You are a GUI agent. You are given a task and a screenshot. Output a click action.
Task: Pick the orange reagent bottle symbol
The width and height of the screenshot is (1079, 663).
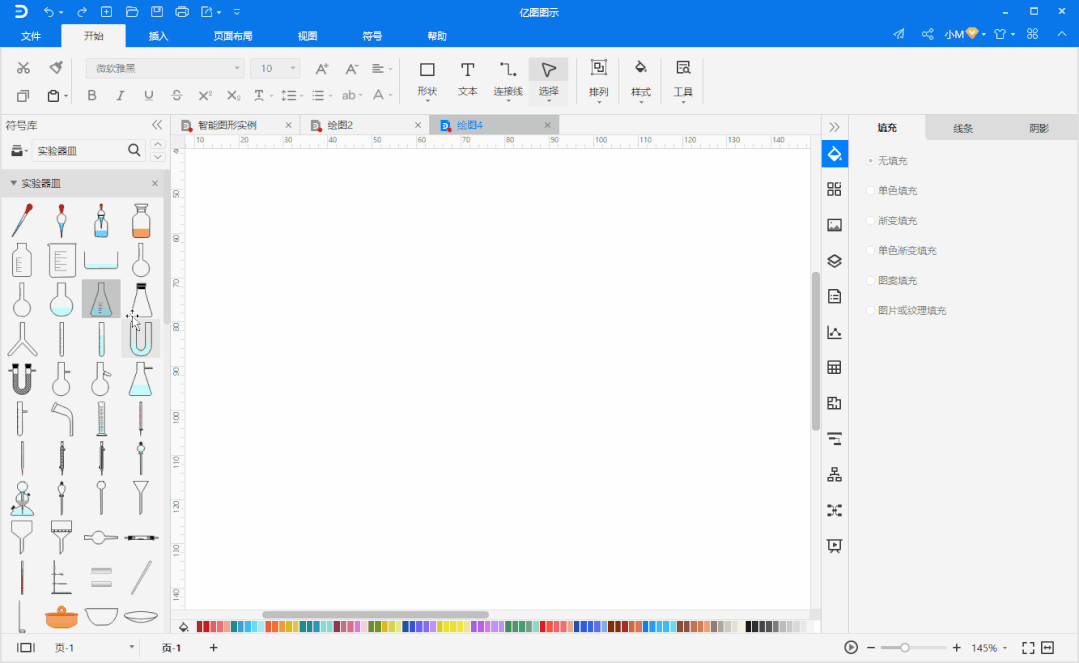(x=141, y=220)
